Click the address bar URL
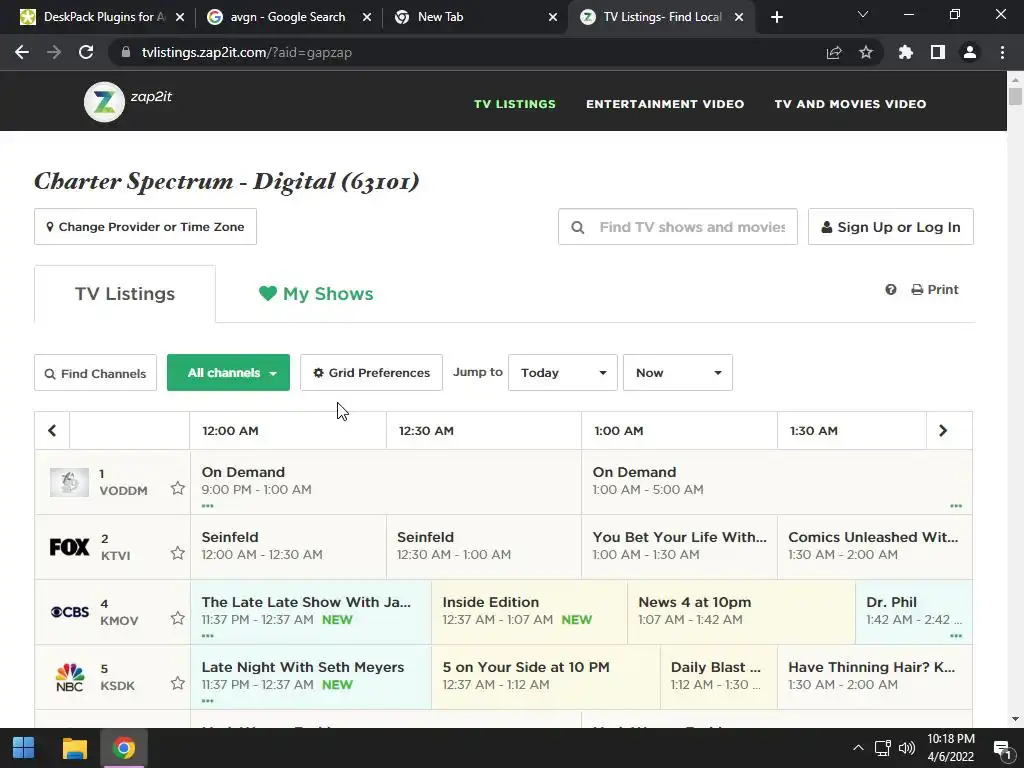This screenshot has width=1024, height=768. (x=247, y=52)
